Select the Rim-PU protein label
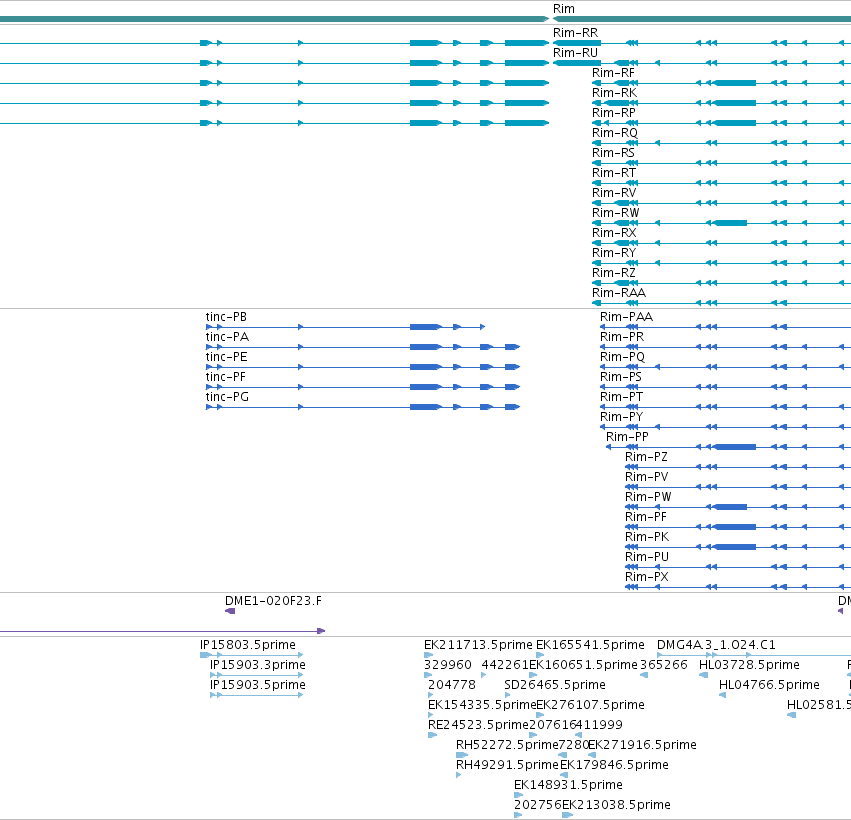 point(647,557)
